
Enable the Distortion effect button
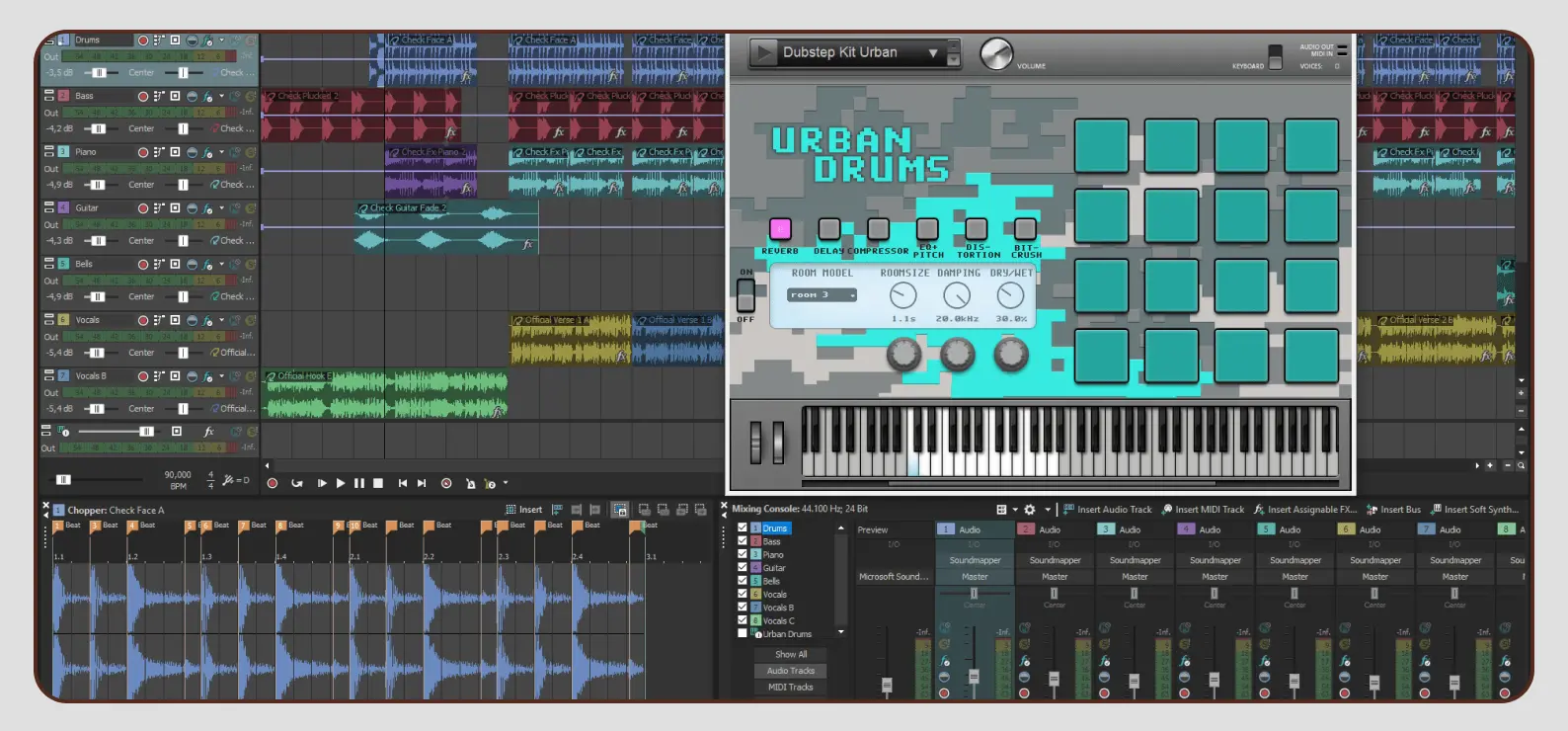[x=977, y=229]
